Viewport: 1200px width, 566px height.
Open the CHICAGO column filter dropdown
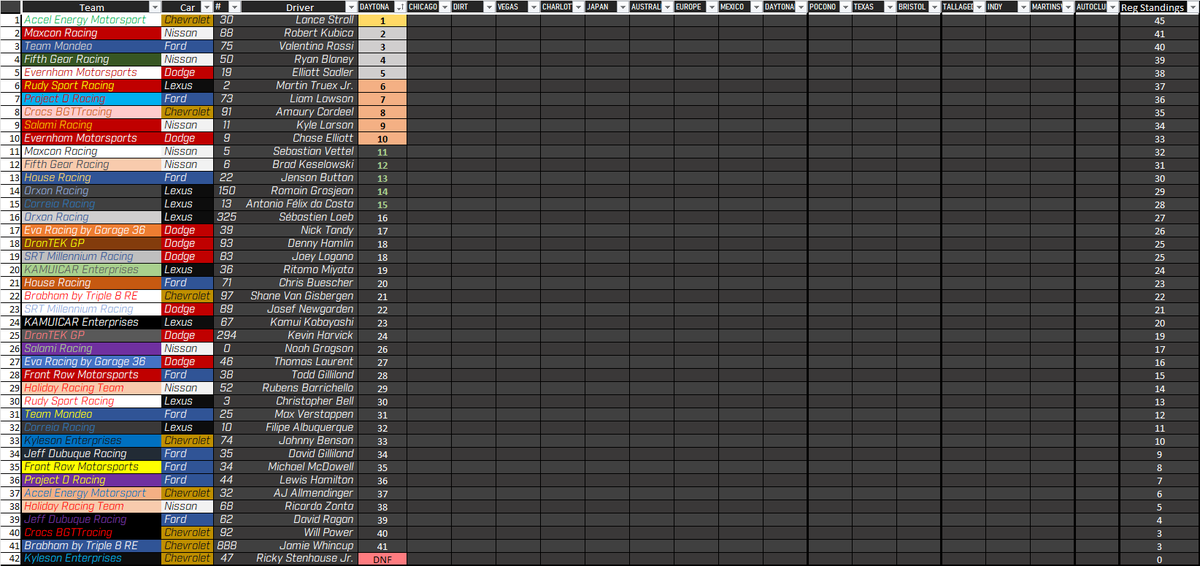(x=444, y=7)
